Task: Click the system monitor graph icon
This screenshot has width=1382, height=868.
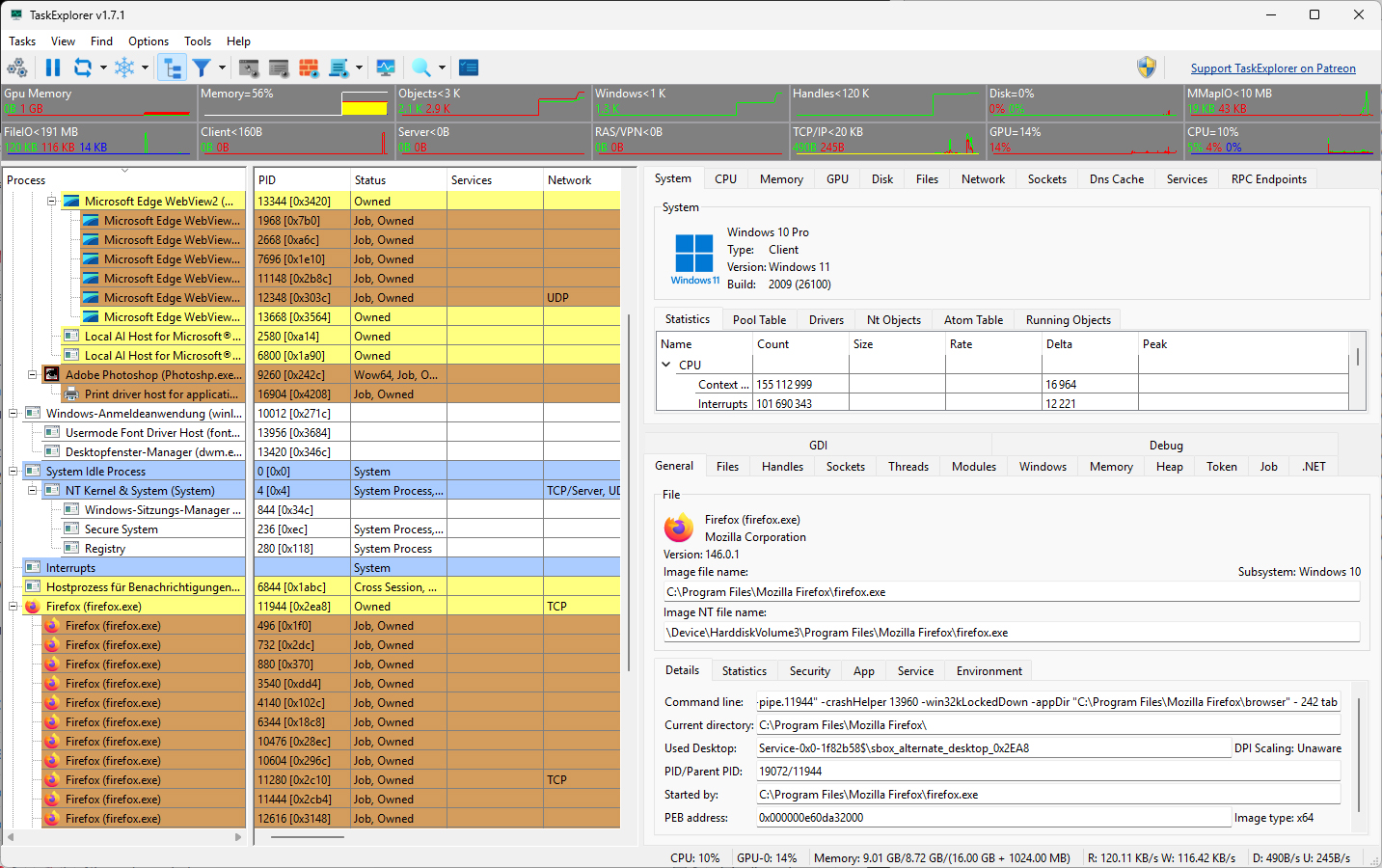Action: (386, 68)
